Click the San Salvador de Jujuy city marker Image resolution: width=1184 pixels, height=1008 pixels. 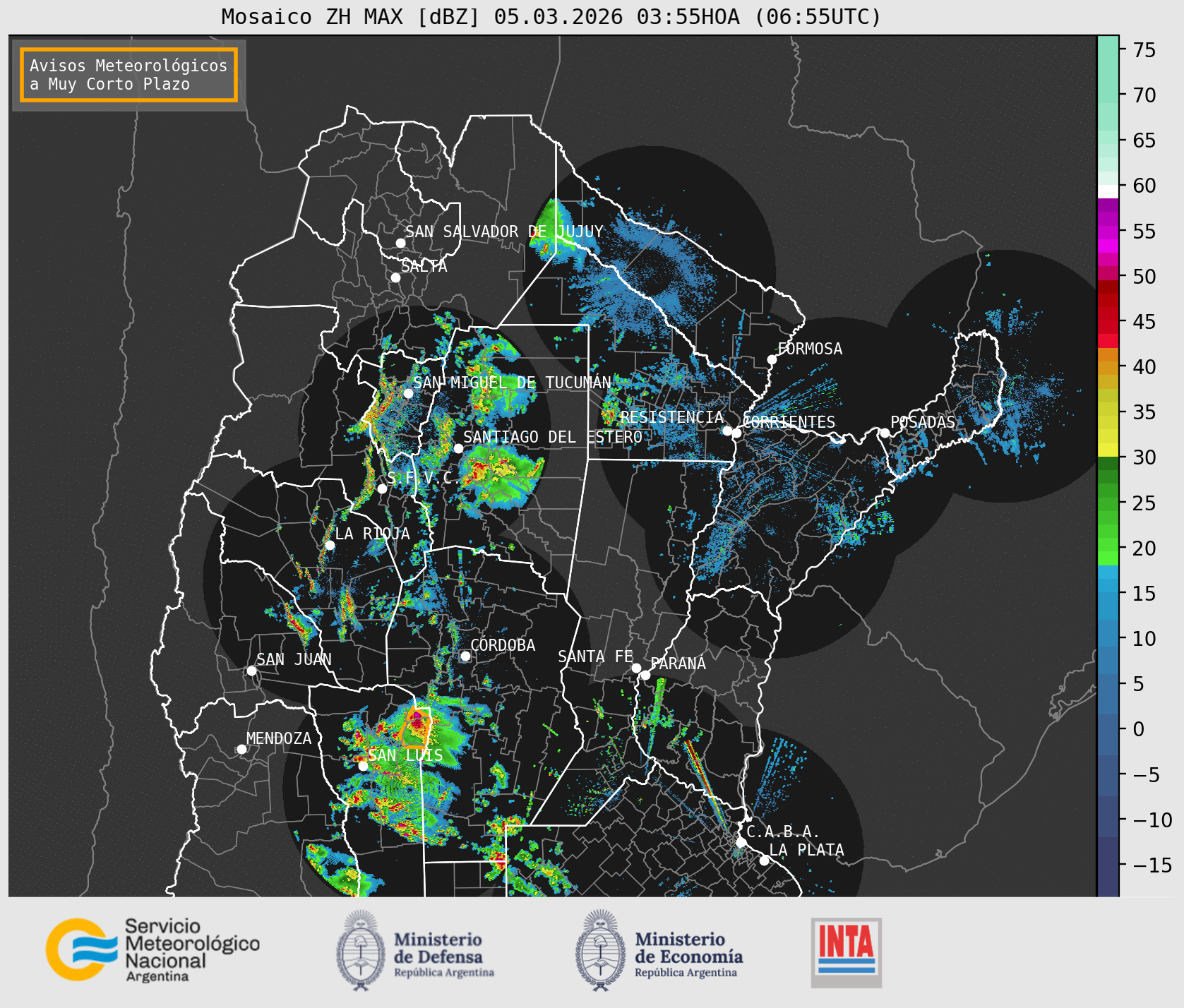[400, 243]
